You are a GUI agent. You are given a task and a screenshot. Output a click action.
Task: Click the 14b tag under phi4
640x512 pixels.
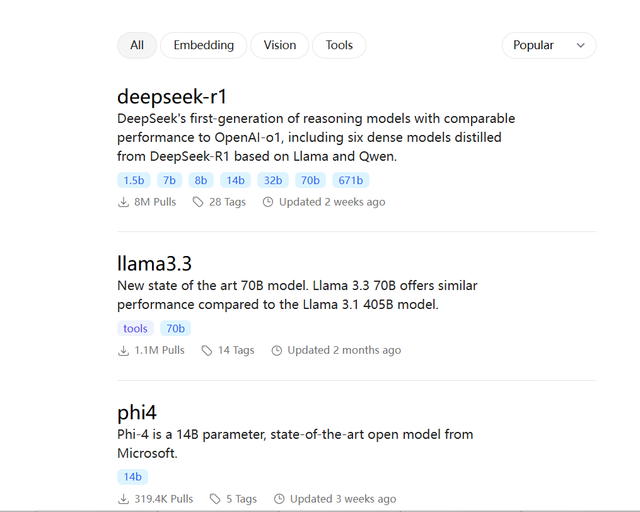tap(133, 477)
